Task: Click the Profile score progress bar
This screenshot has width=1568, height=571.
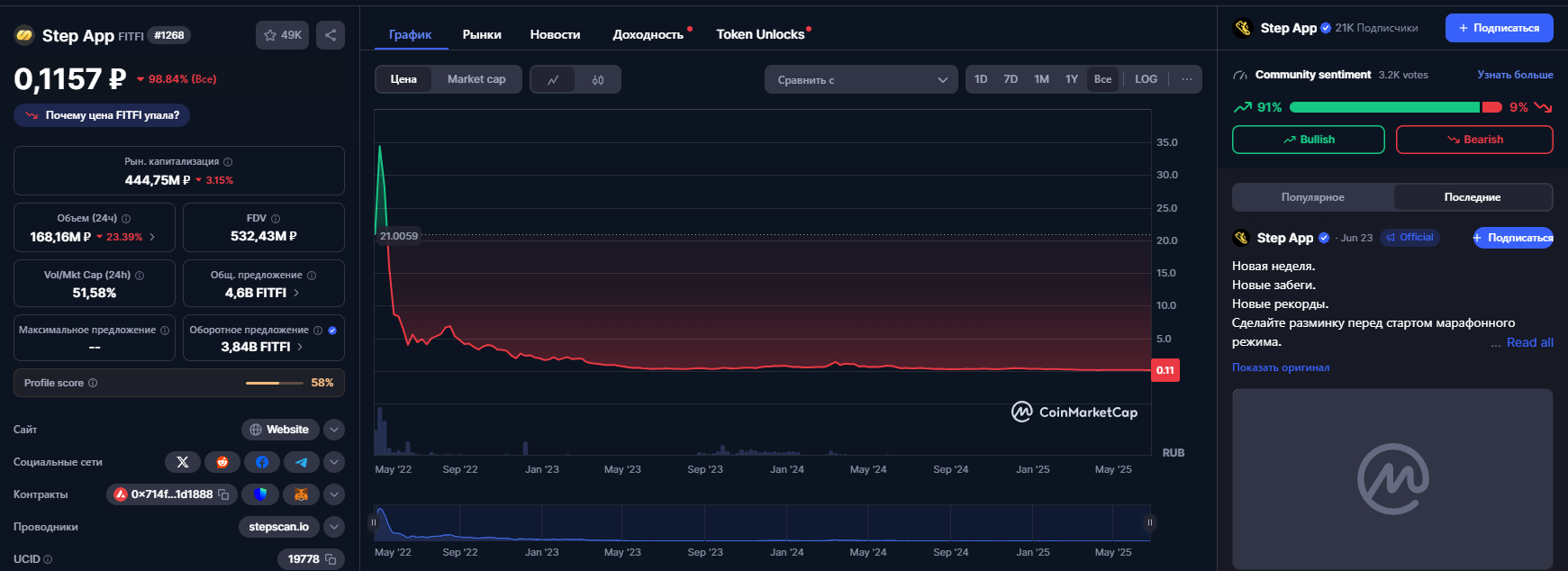Action: point(275,383)
